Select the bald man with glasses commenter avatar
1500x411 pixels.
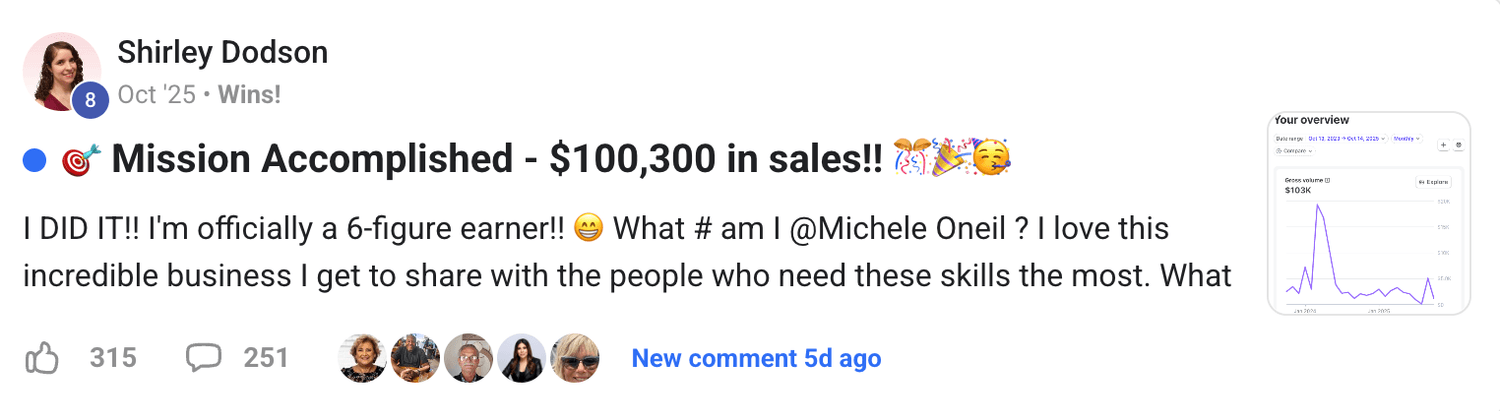tap(469, 358)
